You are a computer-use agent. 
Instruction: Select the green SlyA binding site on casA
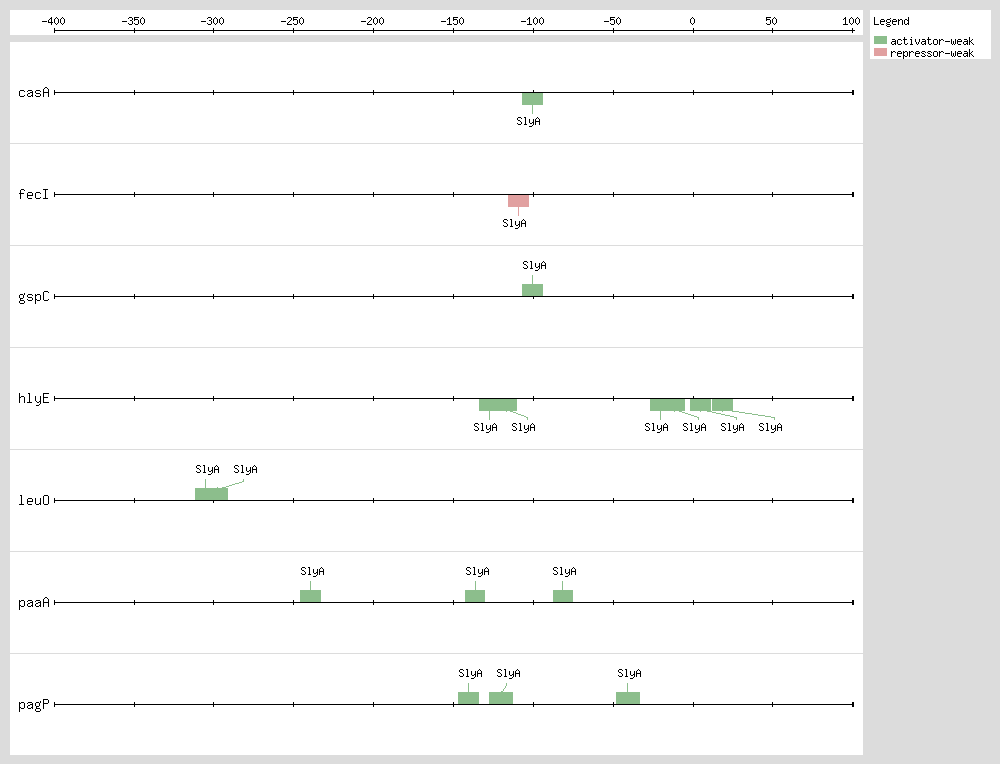533,99
